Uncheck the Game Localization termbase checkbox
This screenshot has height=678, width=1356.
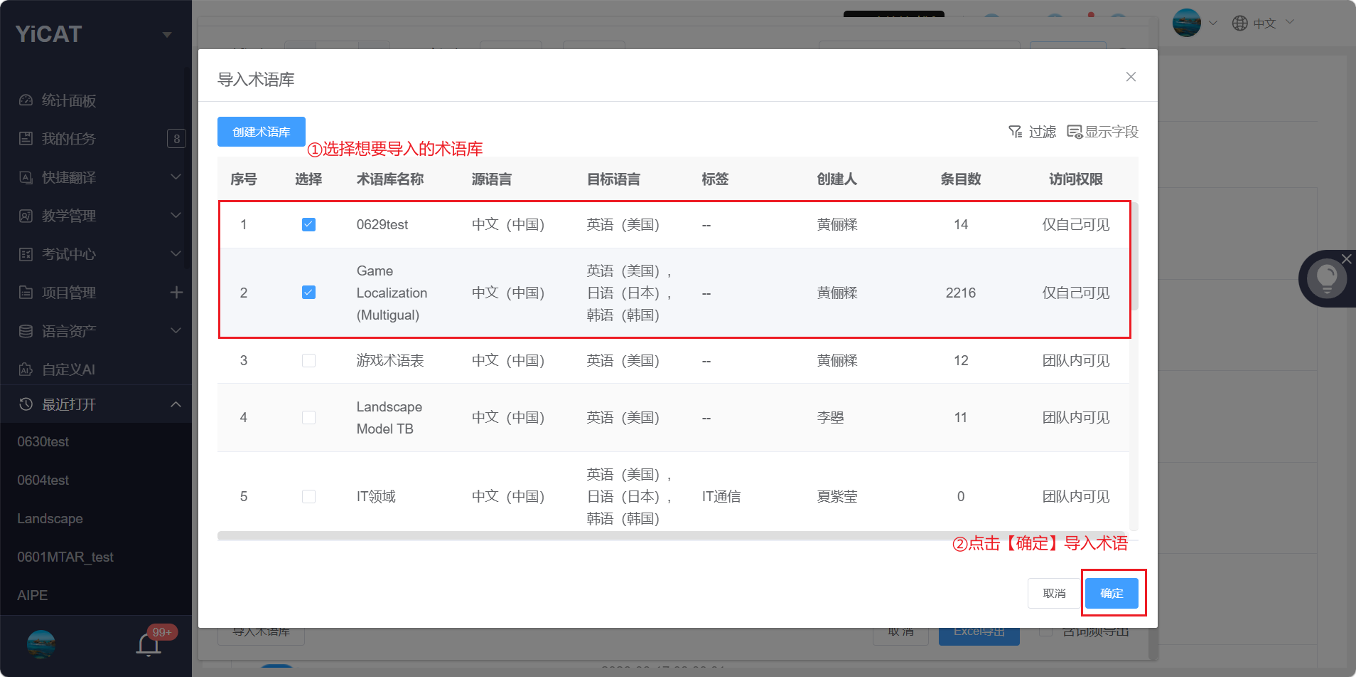309,293
